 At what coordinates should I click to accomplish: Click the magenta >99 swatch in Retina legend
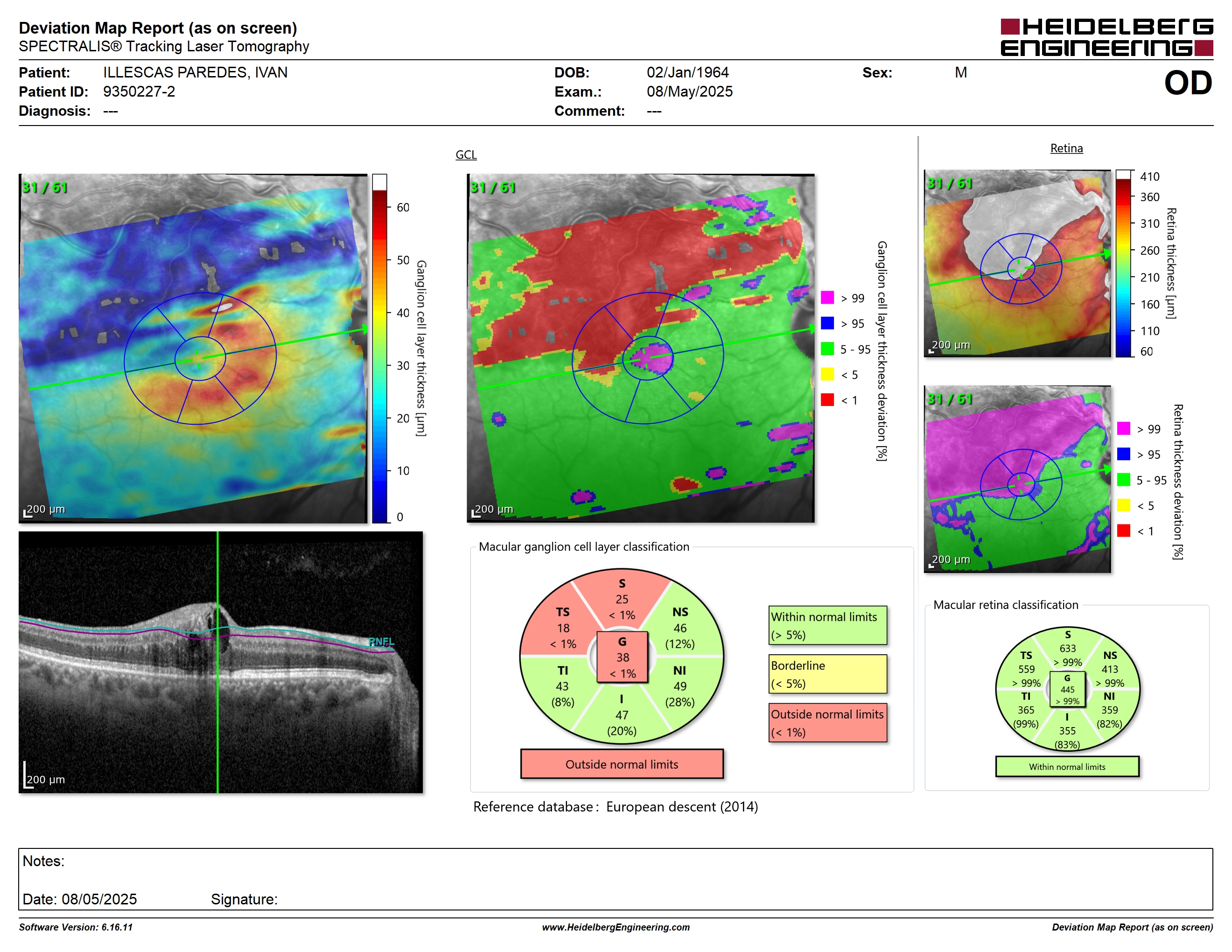point(1123,428)
